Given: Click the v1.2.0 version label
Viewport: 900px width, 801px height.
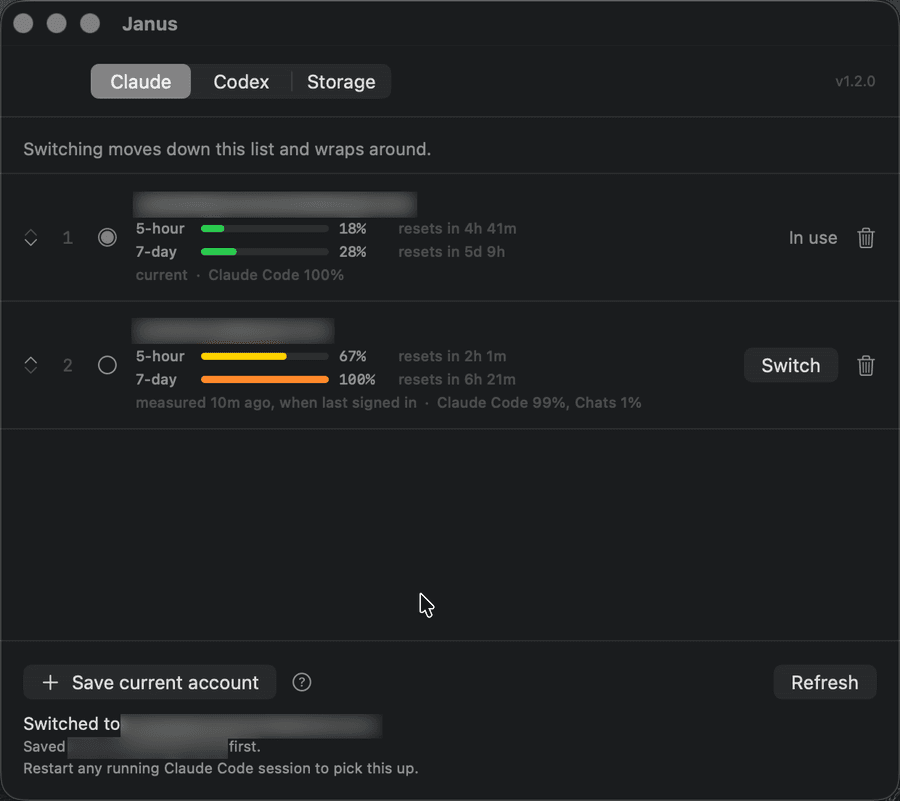Looking at the screenshot, I should pos(855,81).
